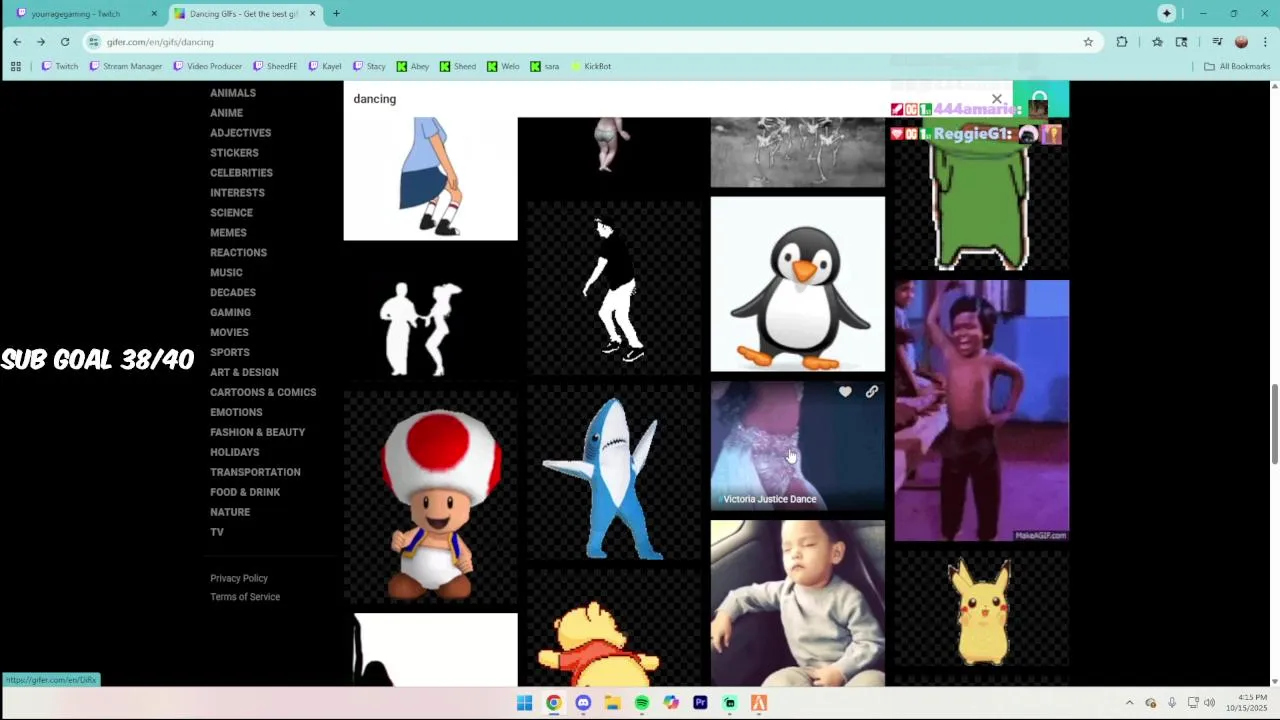This screenshot has height=720, width=1280.
Task: Open the media controls icon in toolbar
Action: pyautogui.click(x=1217, y=42)
